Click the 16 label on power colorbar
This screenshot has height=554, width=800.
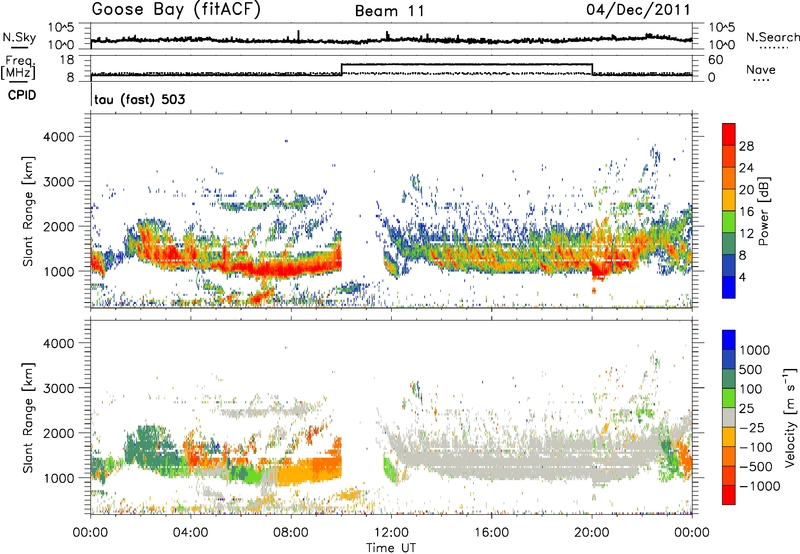[746, 212]
